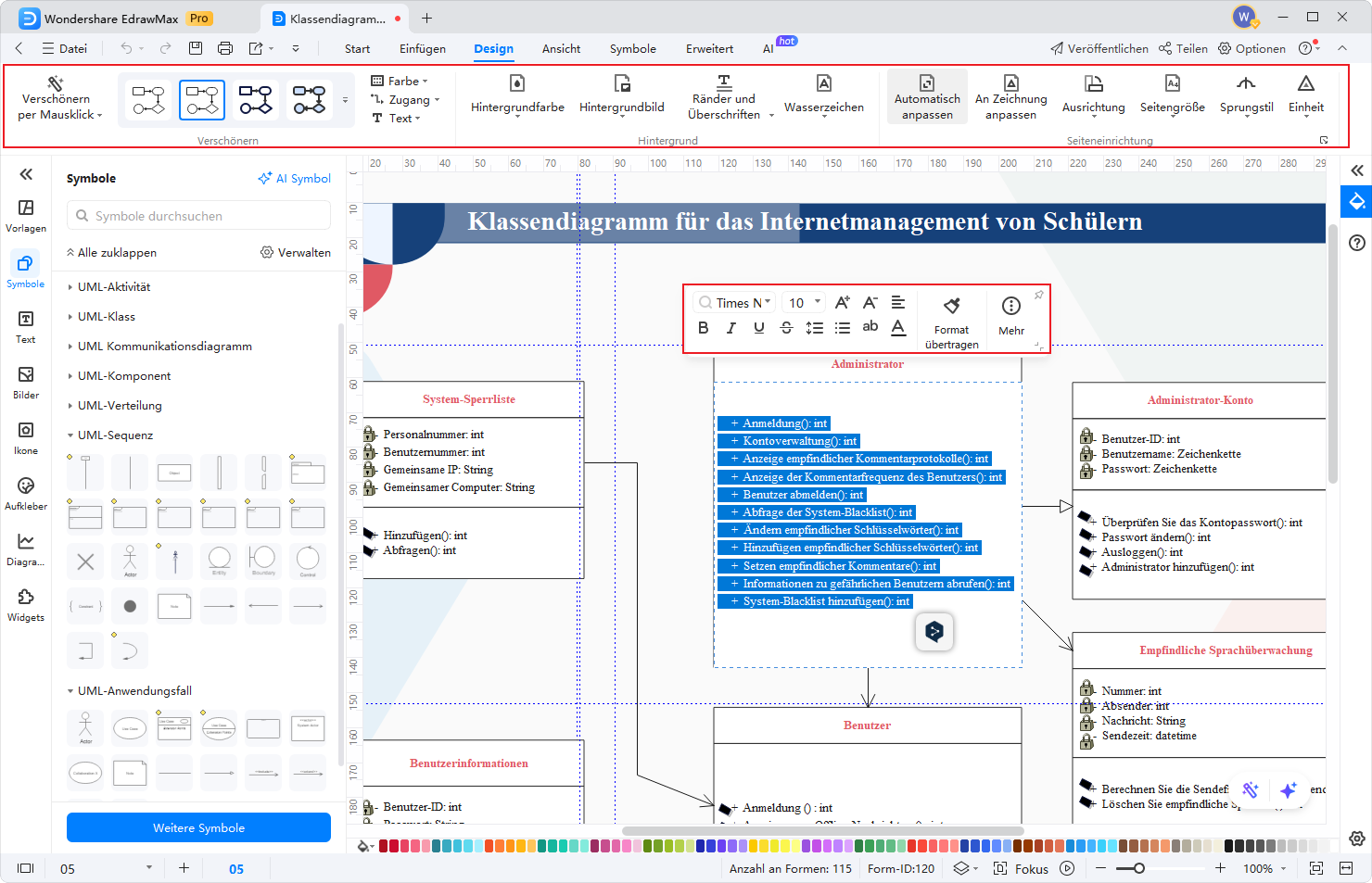The width and height of the screenshot is (1372, 883).
Task: Open the Ansicht ribbon tab
Action: tap(561, 49)
